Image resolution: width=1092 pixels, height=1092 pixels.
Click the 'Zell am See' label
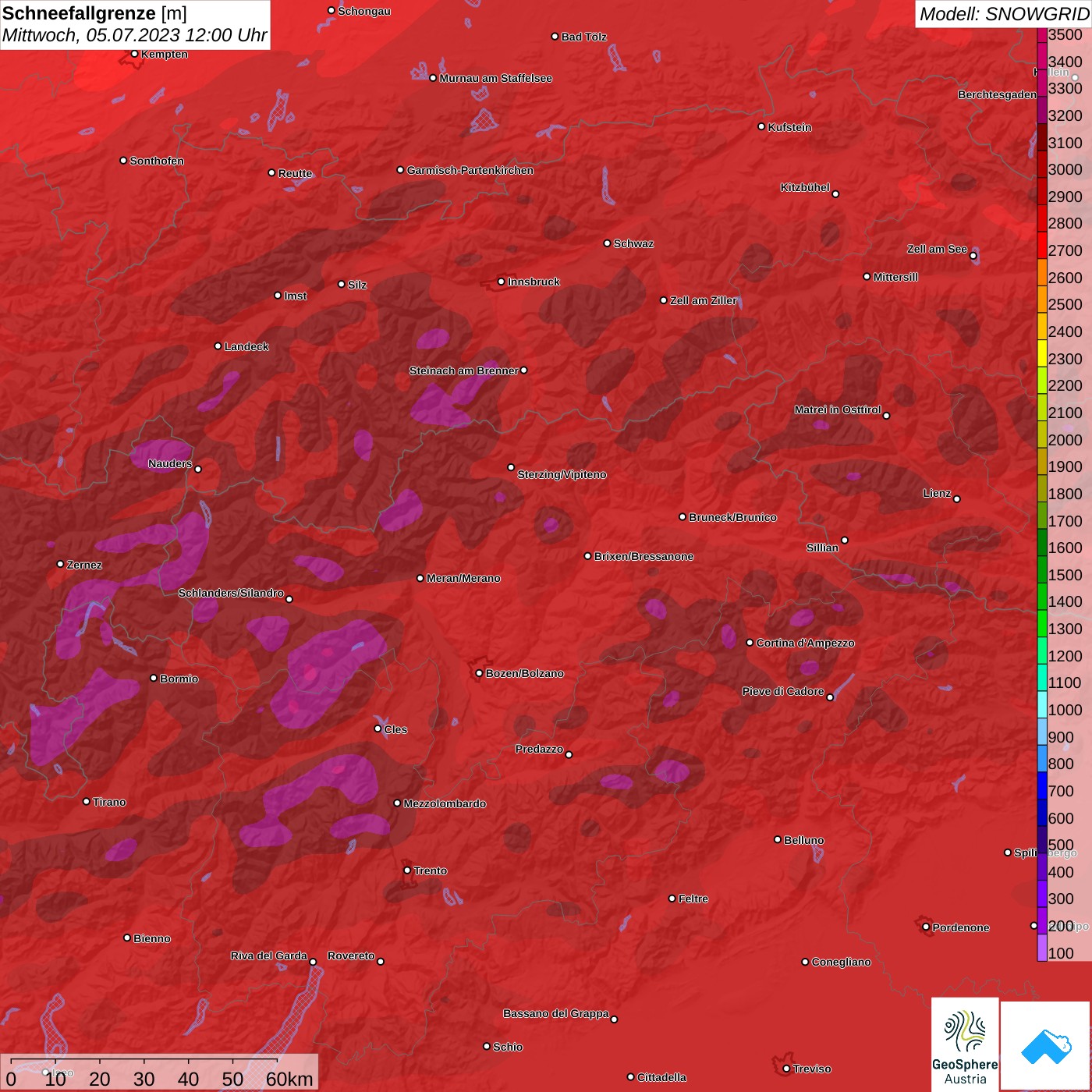tap(937, 249)
